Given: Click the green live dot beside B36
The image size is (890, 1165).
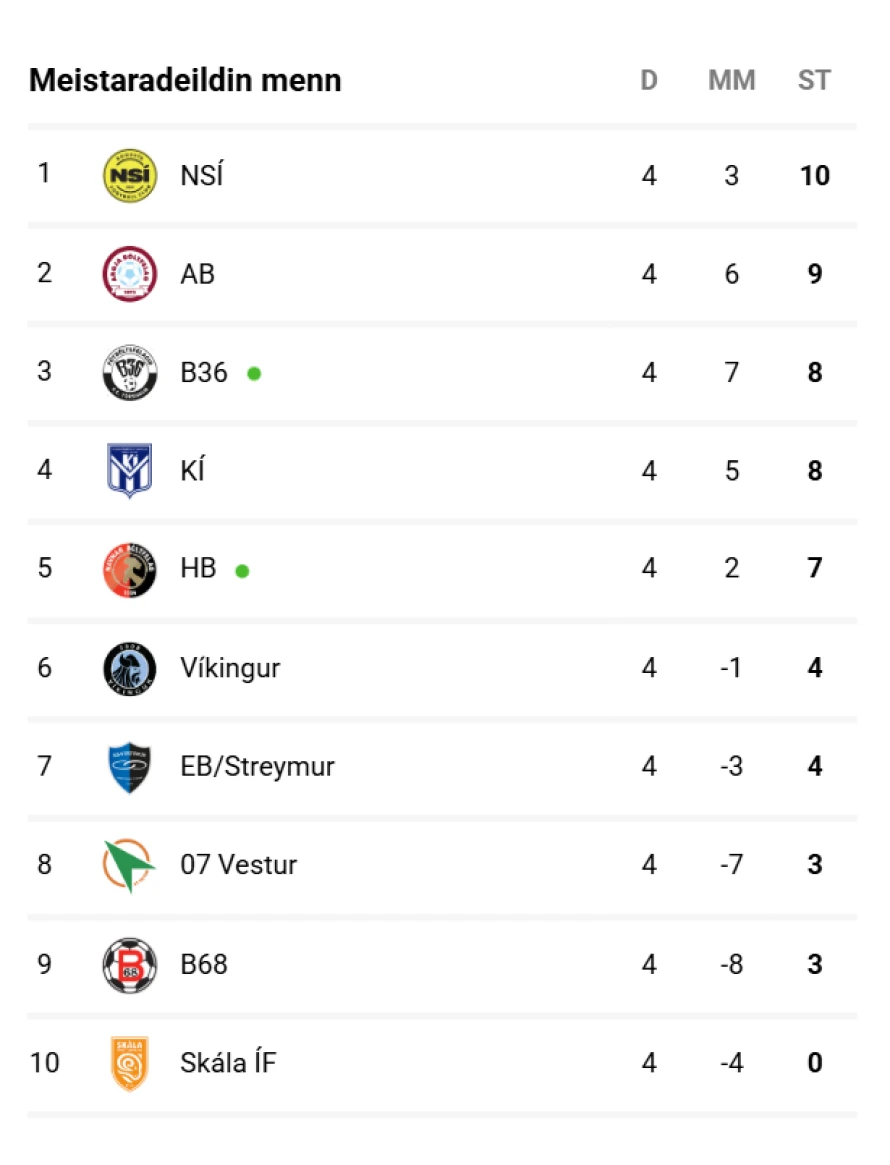Looking at the screenshot, I should (x=254, y=373).
